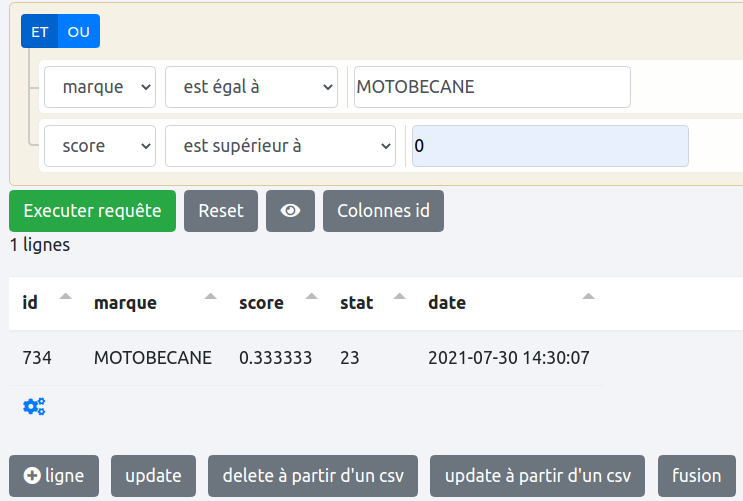Click the eye visibility icon button
The height and width of the screenshot is (501, 743).
[290, 211]
